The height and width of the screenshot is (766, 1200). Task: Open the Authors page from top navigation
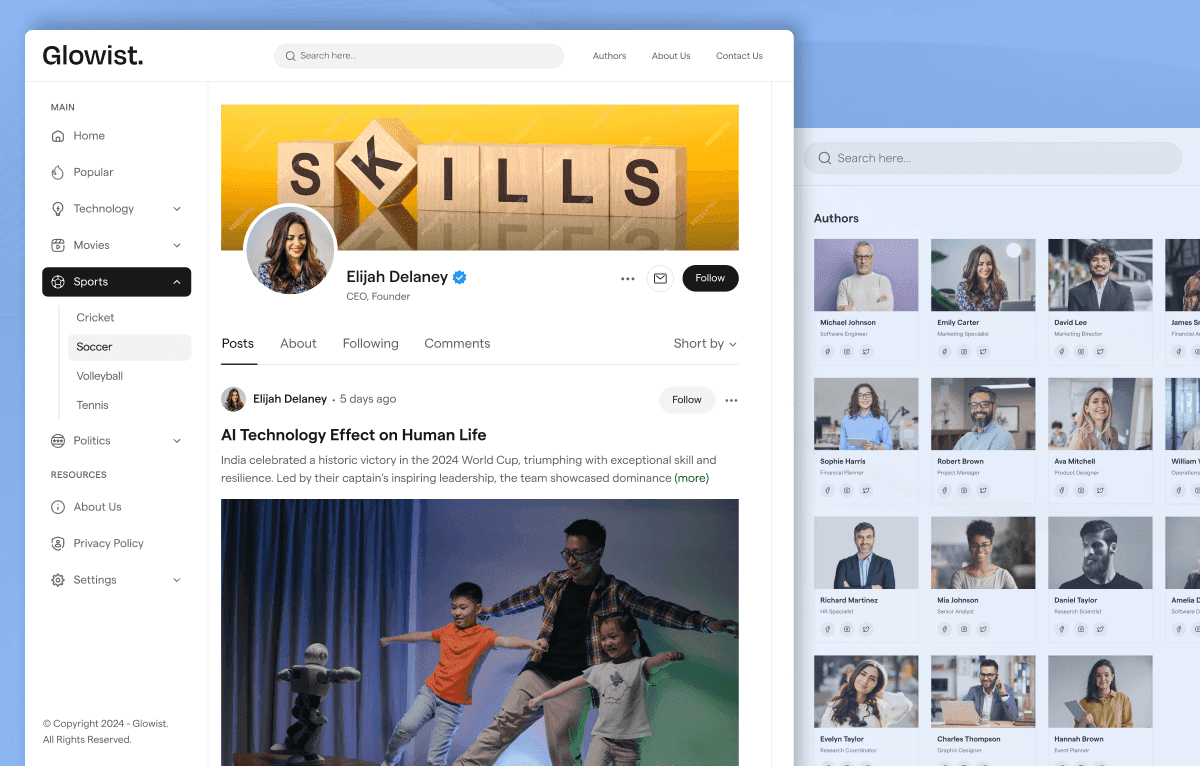pos(609,56)
